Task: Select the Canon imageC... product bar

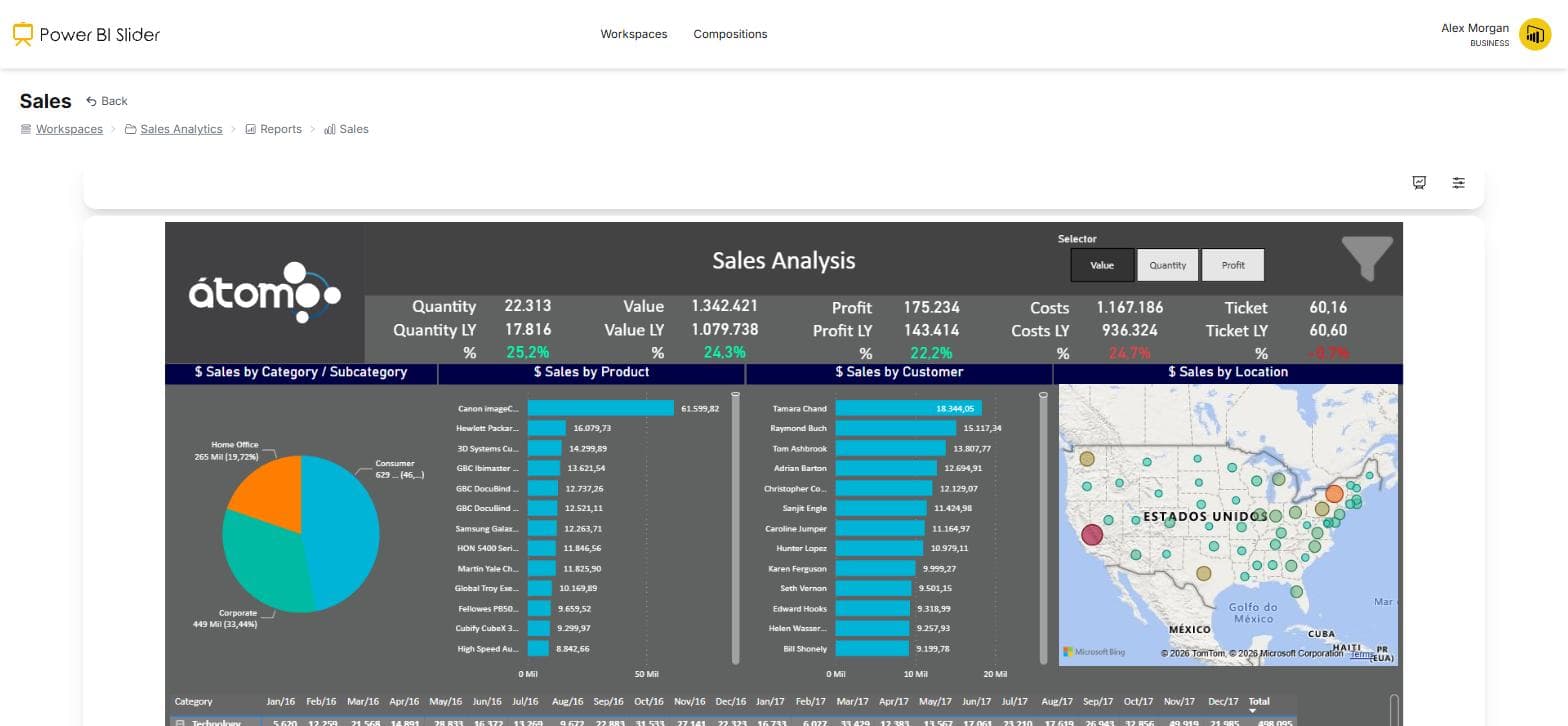Action: (601, 408)
